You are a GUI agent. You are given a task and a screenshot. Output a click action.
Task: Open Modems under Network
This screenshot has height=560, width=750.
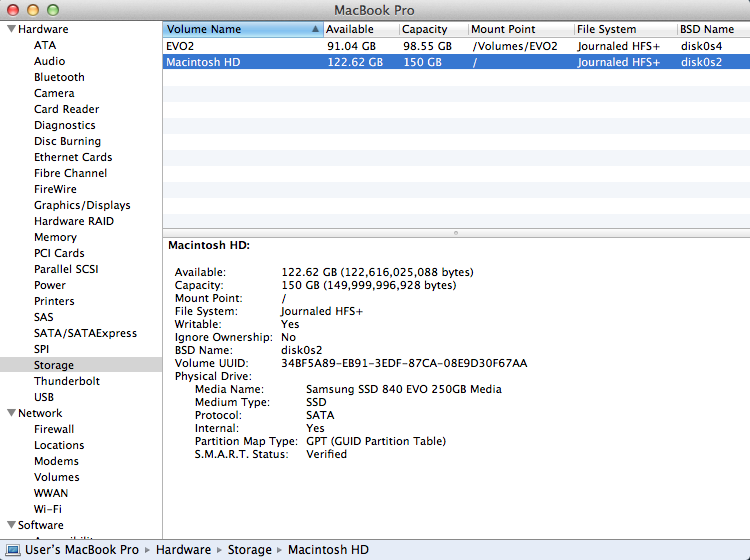pyautogui.click(x=56, y=461)
